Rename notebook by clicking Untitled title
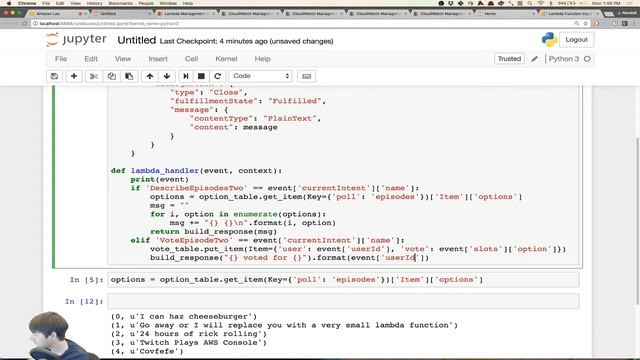 [136, 40]
